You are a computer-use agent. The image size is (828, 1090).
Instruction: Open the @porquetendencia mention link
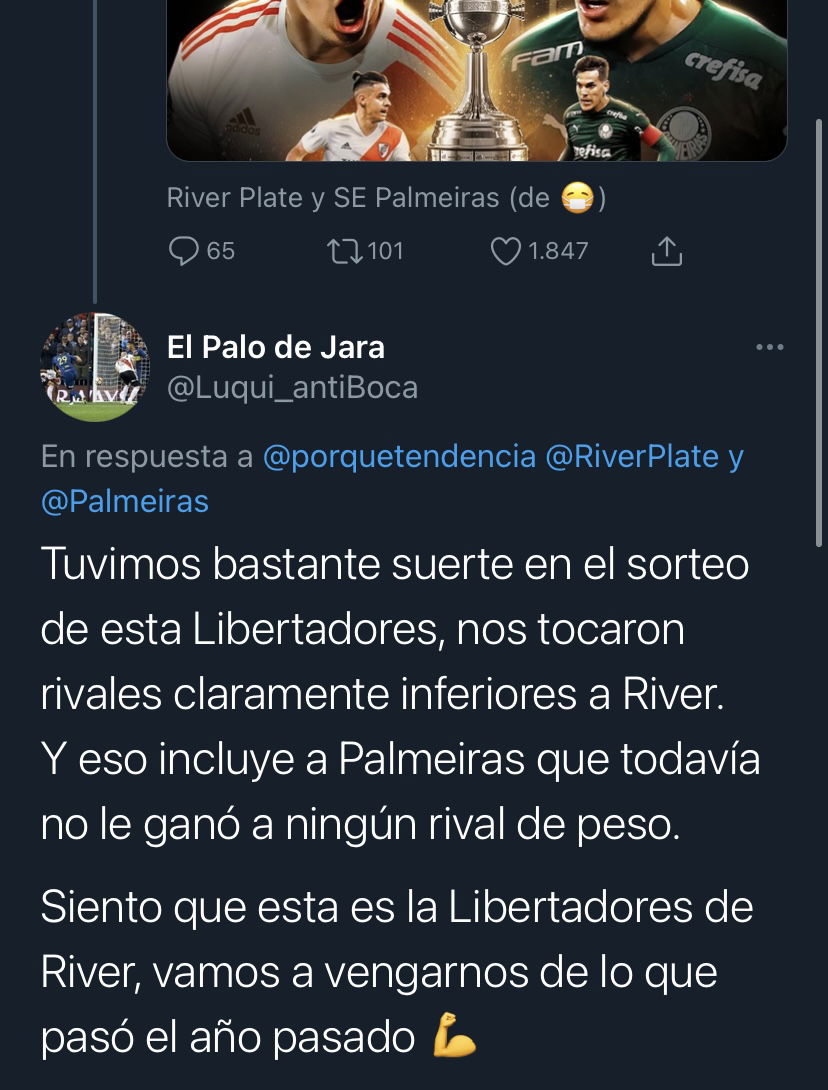(x=400, y=457)
